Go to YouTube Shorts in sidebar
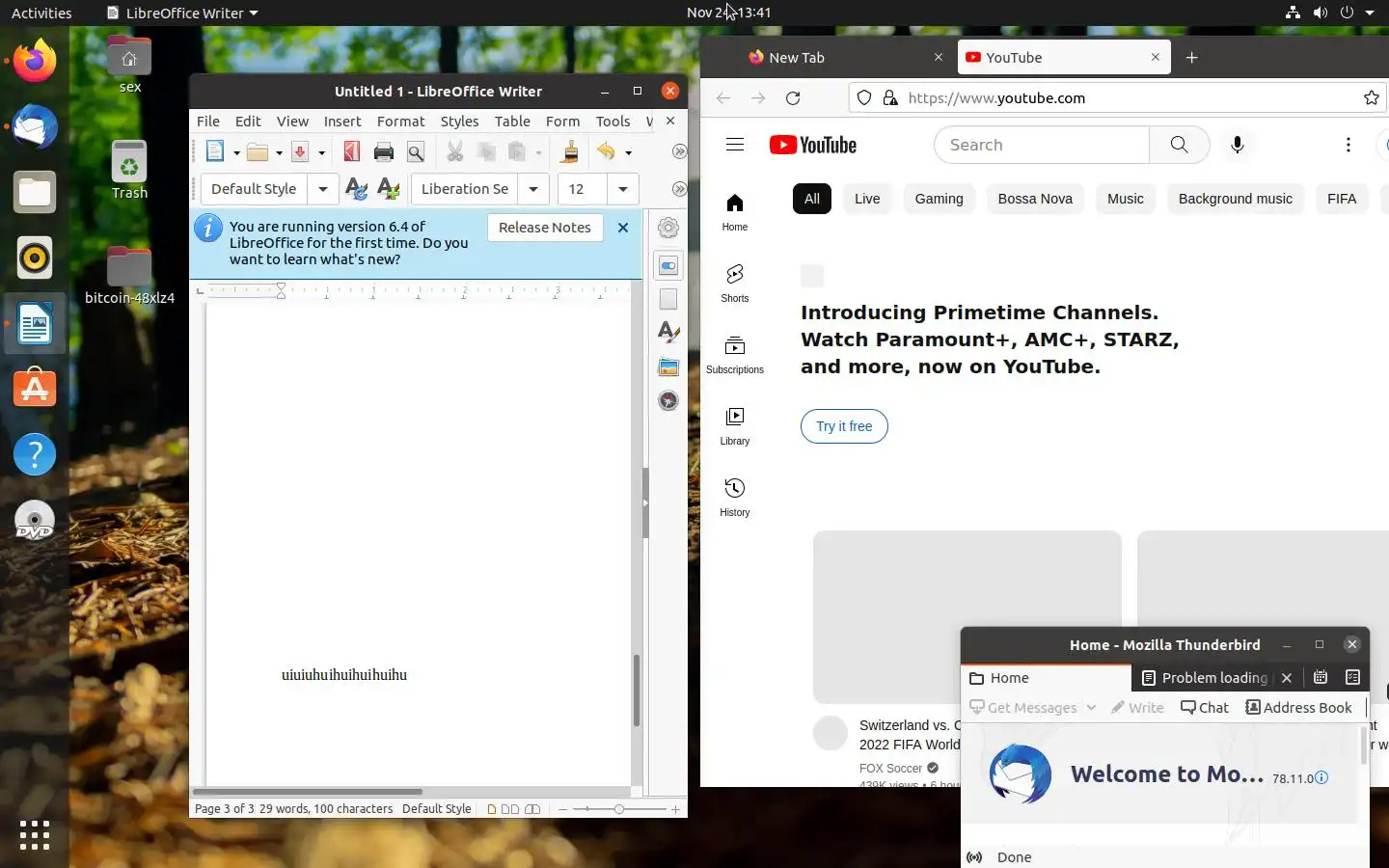The width and height of the screenshot is (1389, 868). click(735, 283)
